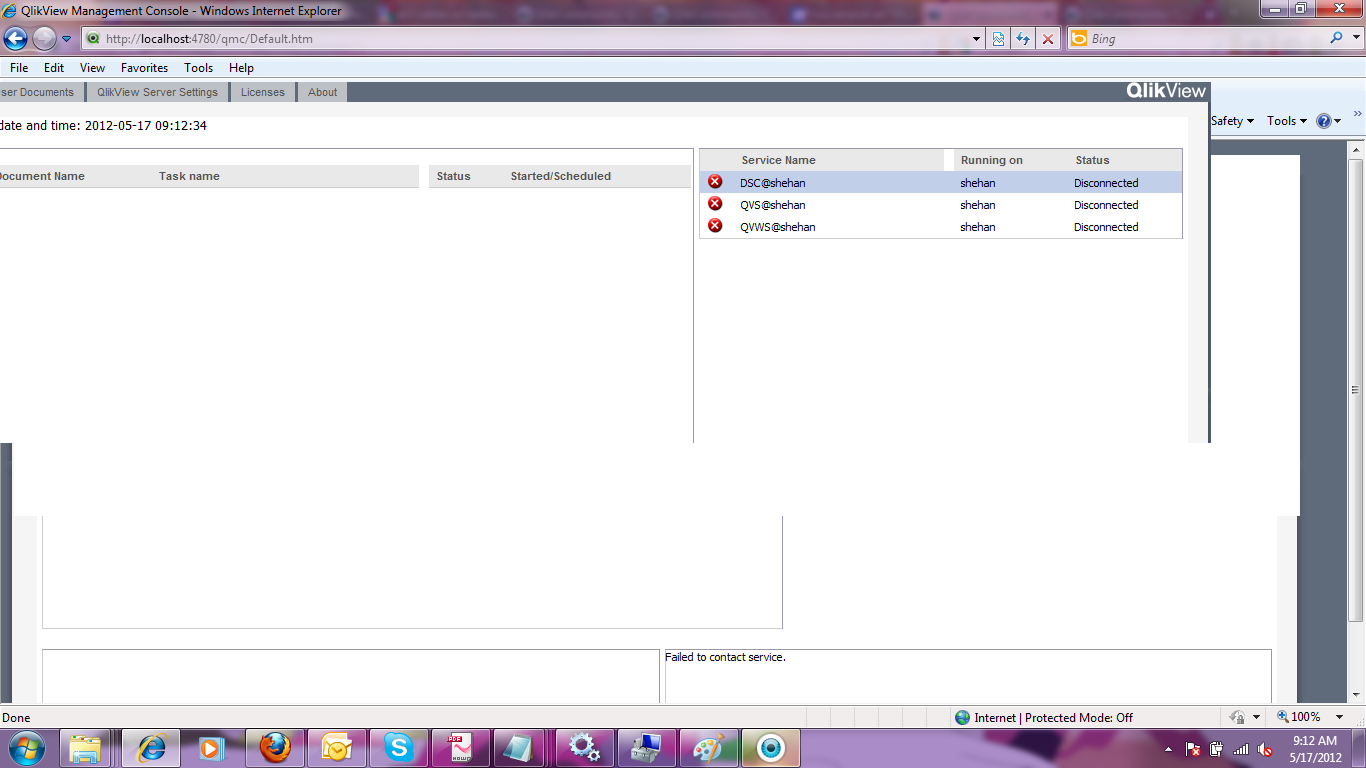Click the muted volume tray icon

tap(1265, 748)
